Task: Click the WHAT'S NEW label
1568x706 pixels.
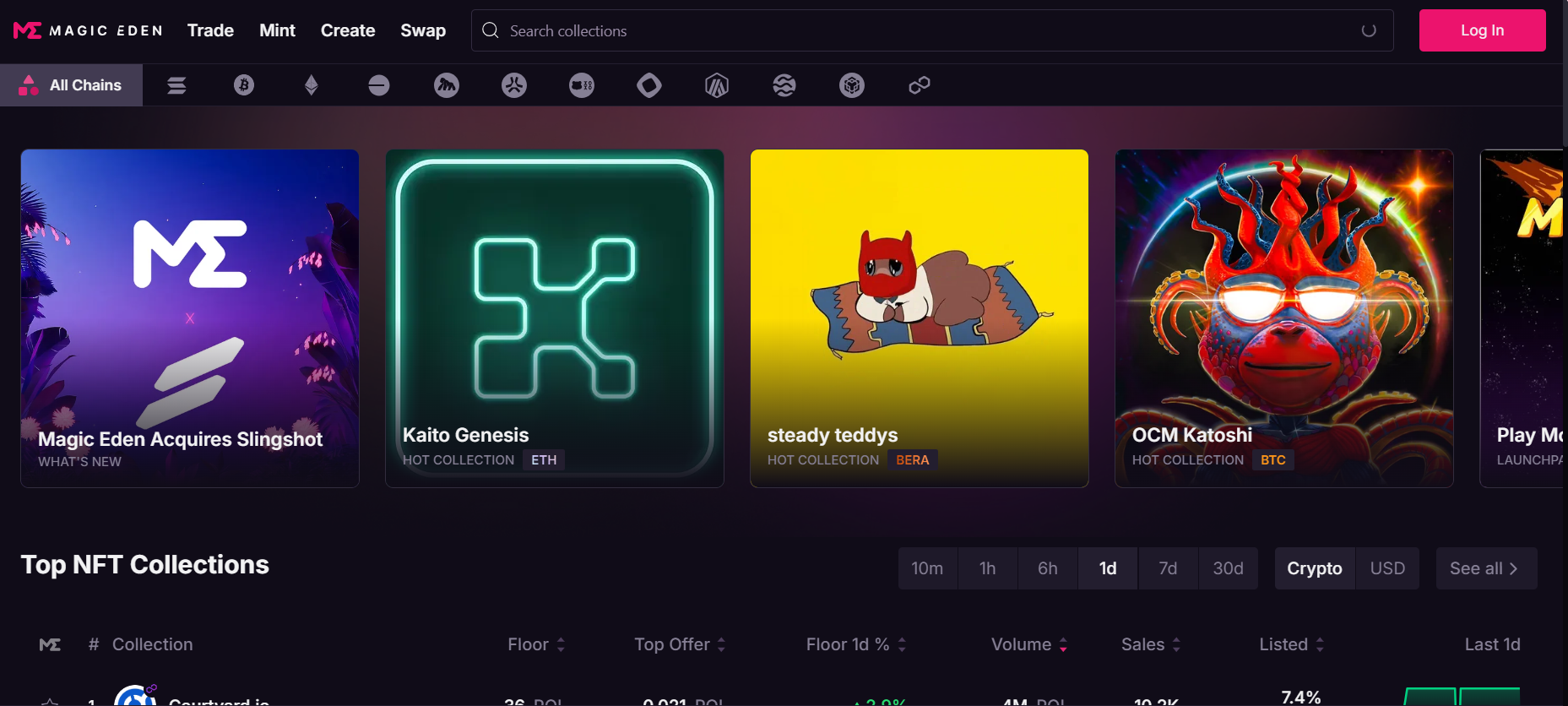Action: pos(79,462)
